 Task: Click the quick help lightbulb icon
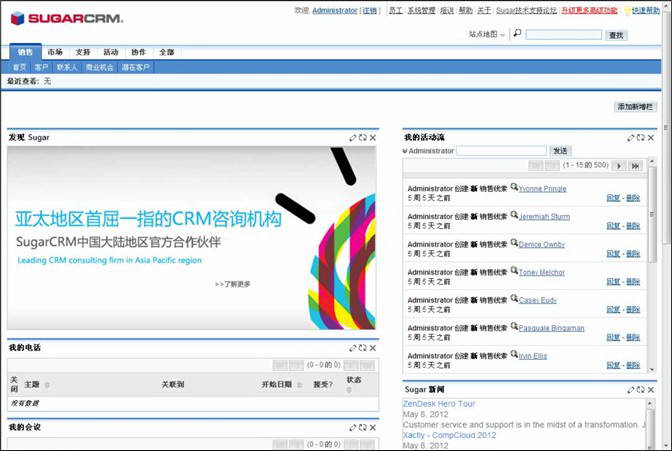coord(626,11)
